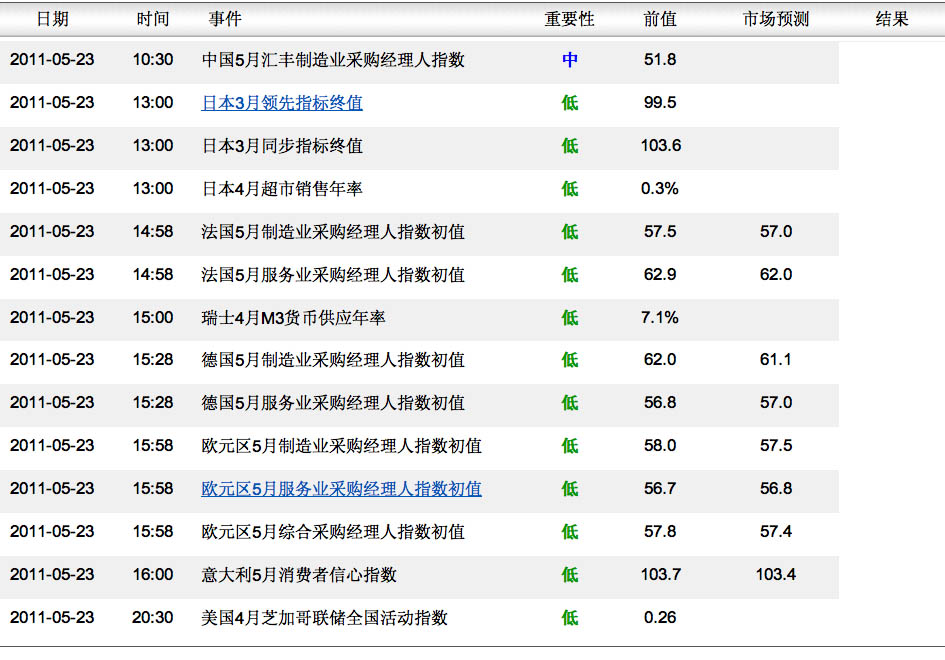Select the 前值 column header
Screen dimensions: 945x660
(x=660, y=19)
